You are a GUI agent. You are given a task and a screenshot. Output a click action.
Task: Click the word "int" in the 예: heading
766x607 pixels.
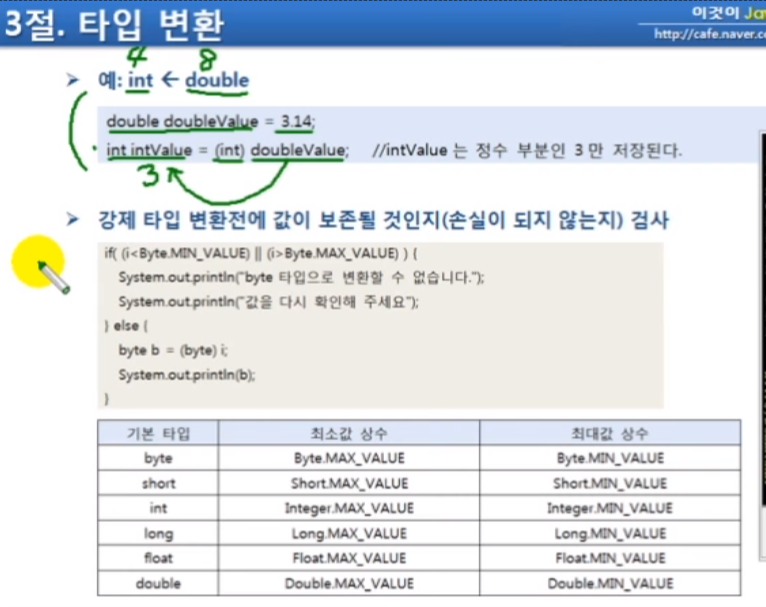(x=140, y=80)
